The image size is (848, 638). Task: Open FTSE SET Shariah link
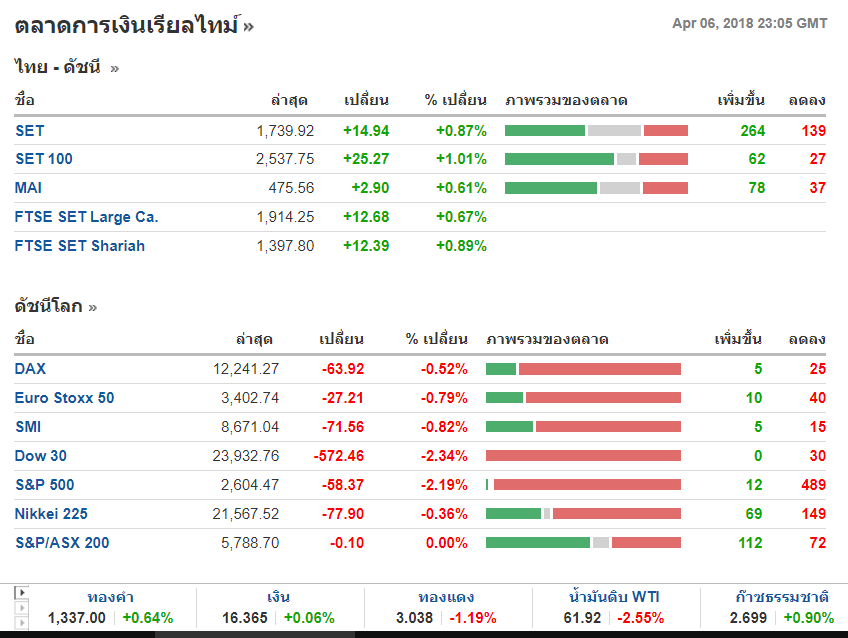click(80, 246)
